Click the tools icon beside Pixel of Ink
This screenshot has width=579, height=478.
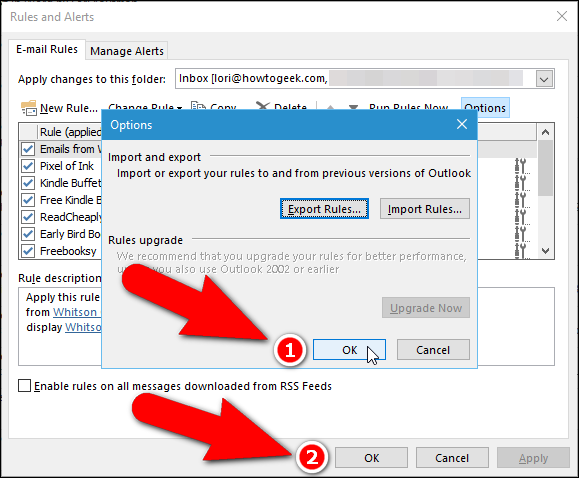[522, 166]
